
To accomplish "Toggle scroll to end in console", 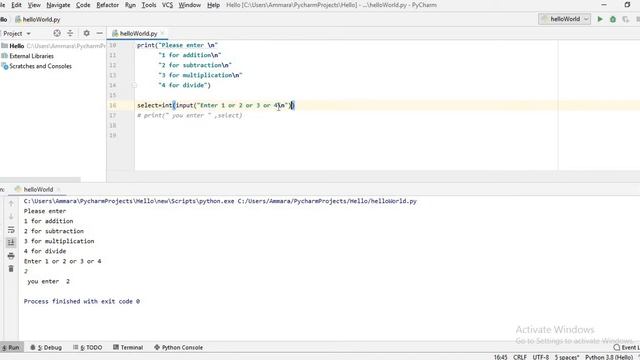I will [x=11, y=242].
